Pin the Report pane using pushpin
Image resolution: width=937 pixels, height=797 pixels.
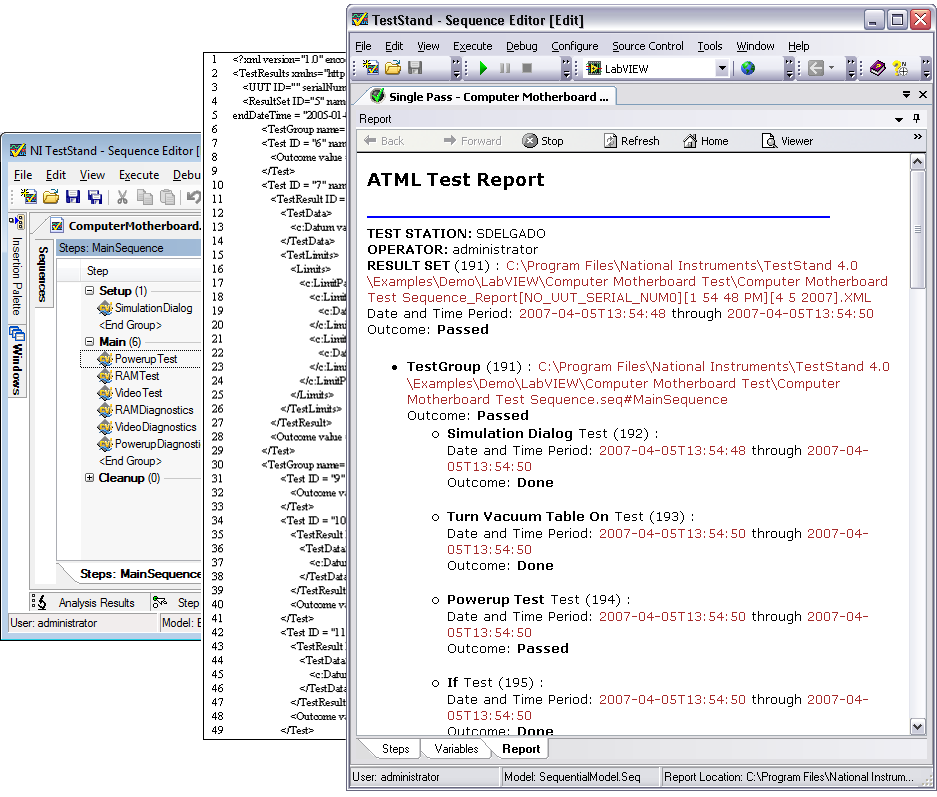point(916,119)
